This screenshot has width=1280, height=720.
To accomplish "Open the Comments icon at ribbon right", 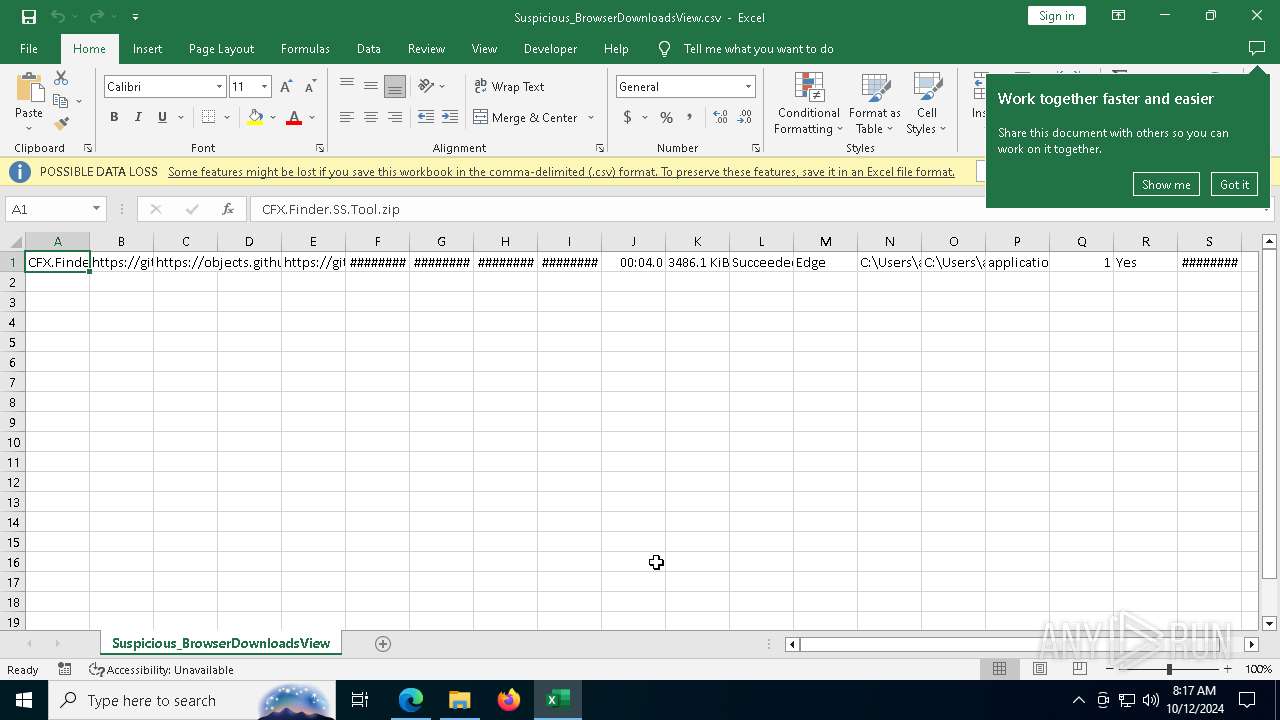I will tap(1257, 48).
